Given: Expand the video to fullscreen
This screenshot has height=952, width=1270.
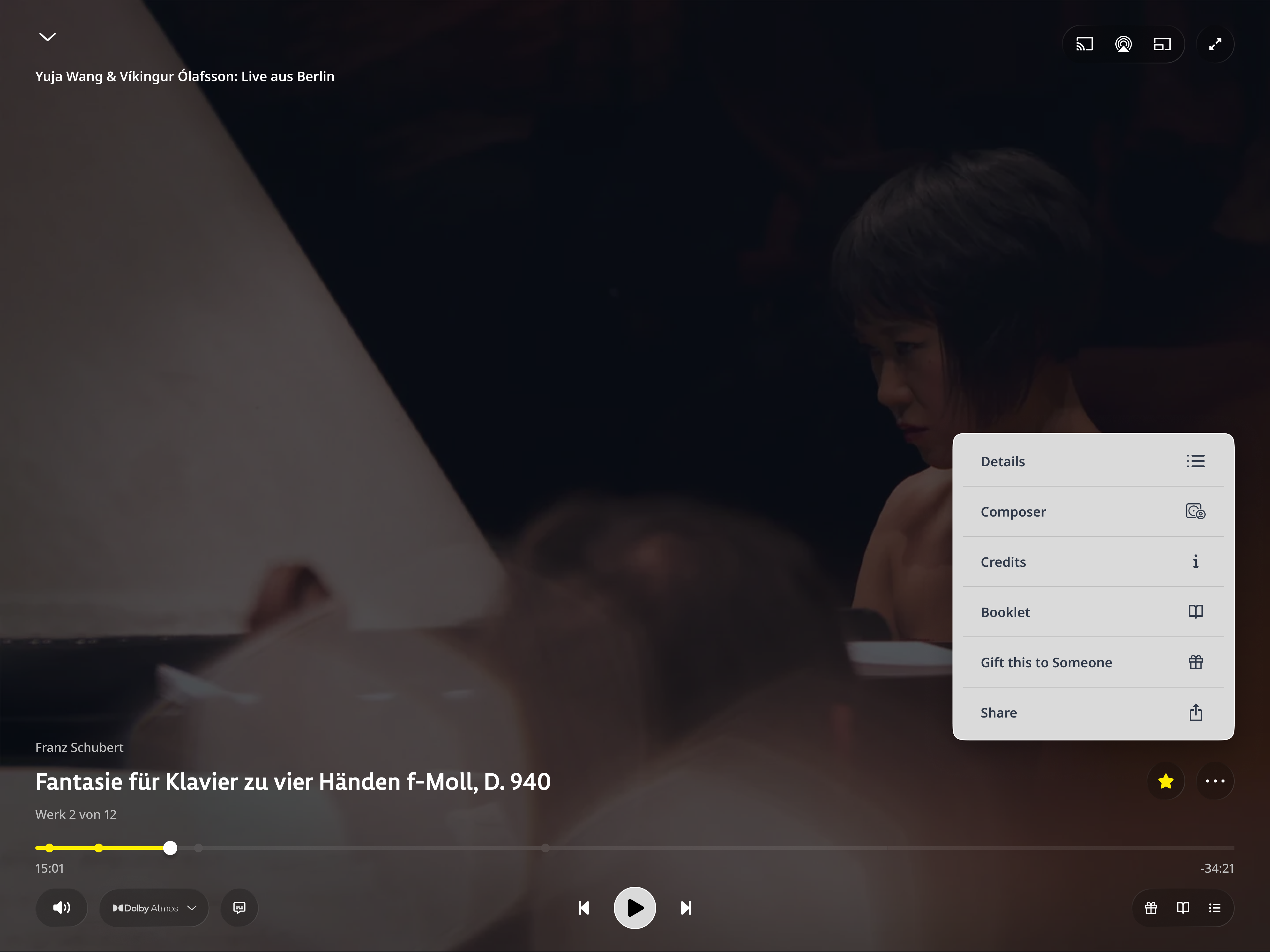Looking at the screenshot, I should (x=1215, y=43).
